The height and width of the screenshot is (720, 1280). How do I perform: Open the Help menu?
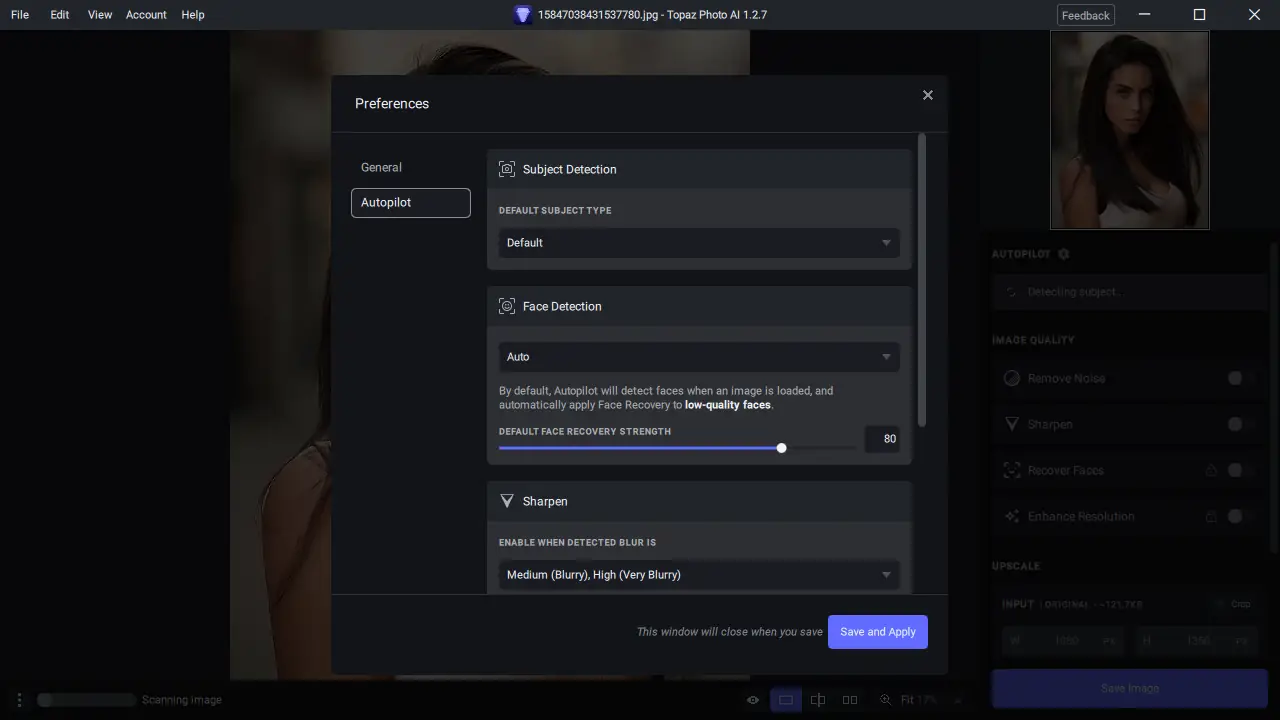[x=193, y=15]
